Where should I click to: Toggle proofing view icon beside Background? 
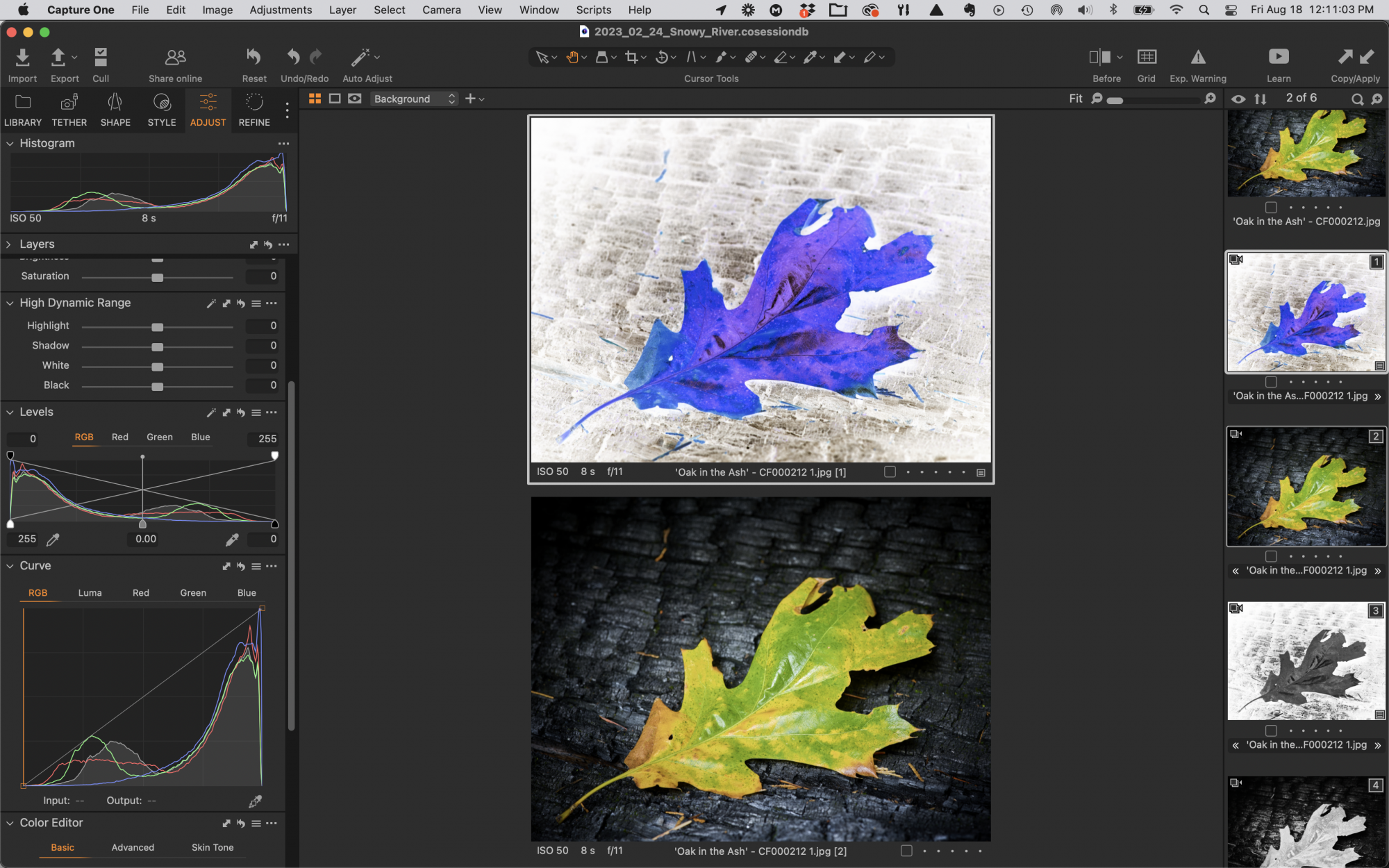(355, 99)
